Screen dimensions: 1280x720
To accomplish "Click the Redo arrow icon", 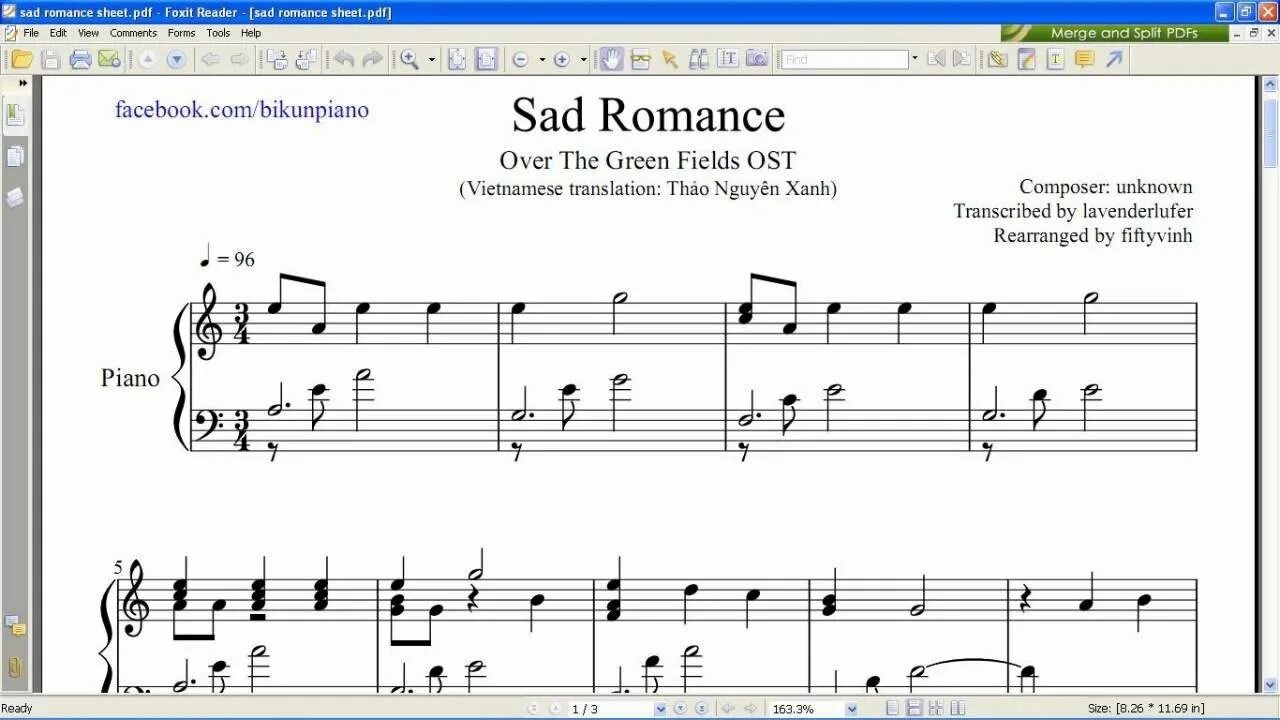I will (373, 59).
